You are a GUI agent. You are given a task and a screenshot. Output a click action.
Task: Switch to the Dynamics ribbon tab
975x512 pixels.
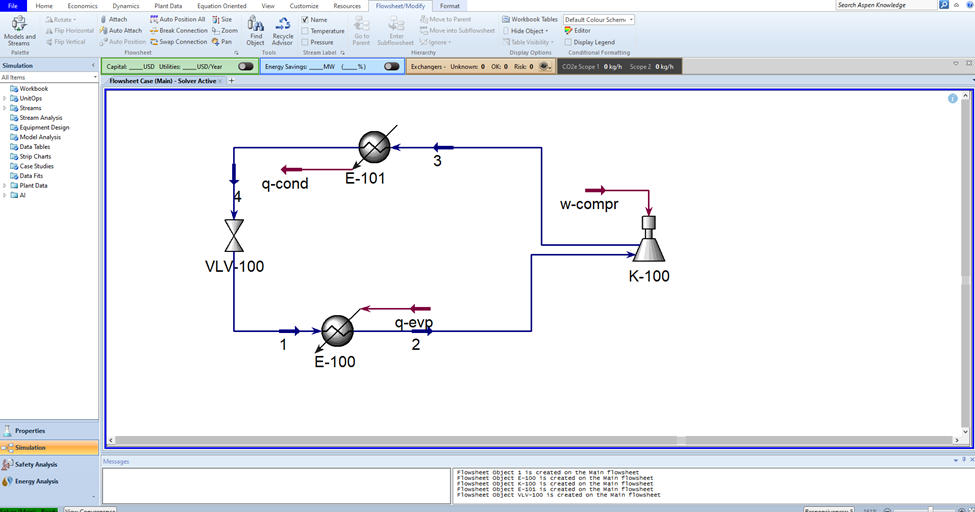click(126, 6)
